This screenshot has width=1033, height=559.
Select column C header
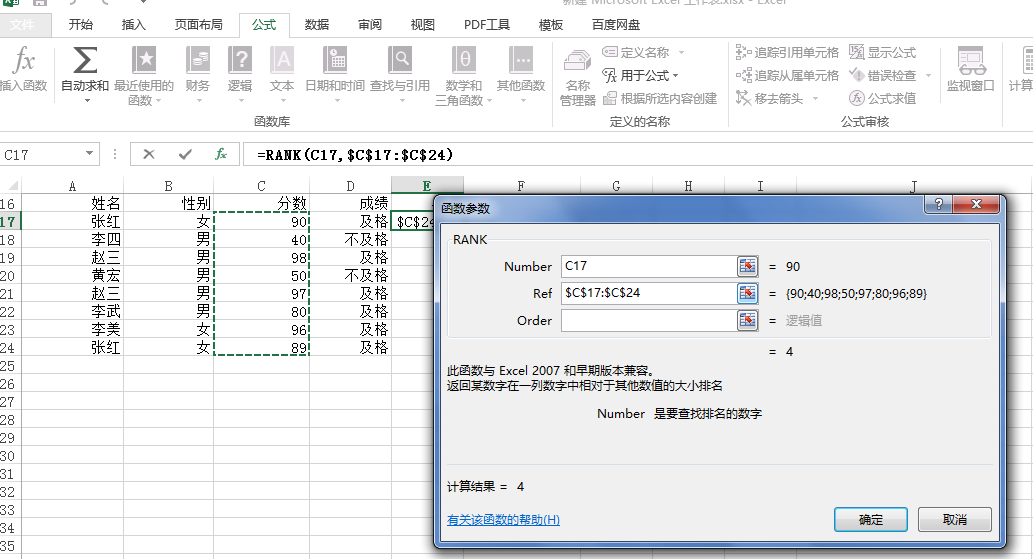click(262, 186)
